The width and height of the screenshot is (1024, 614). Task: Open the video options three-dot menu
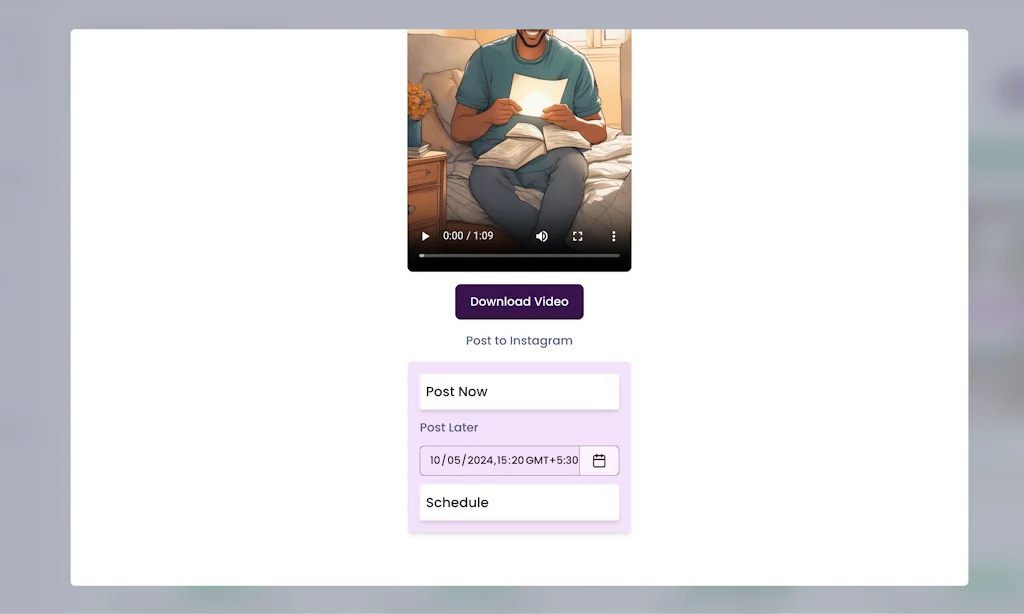(x=613, y=236)
